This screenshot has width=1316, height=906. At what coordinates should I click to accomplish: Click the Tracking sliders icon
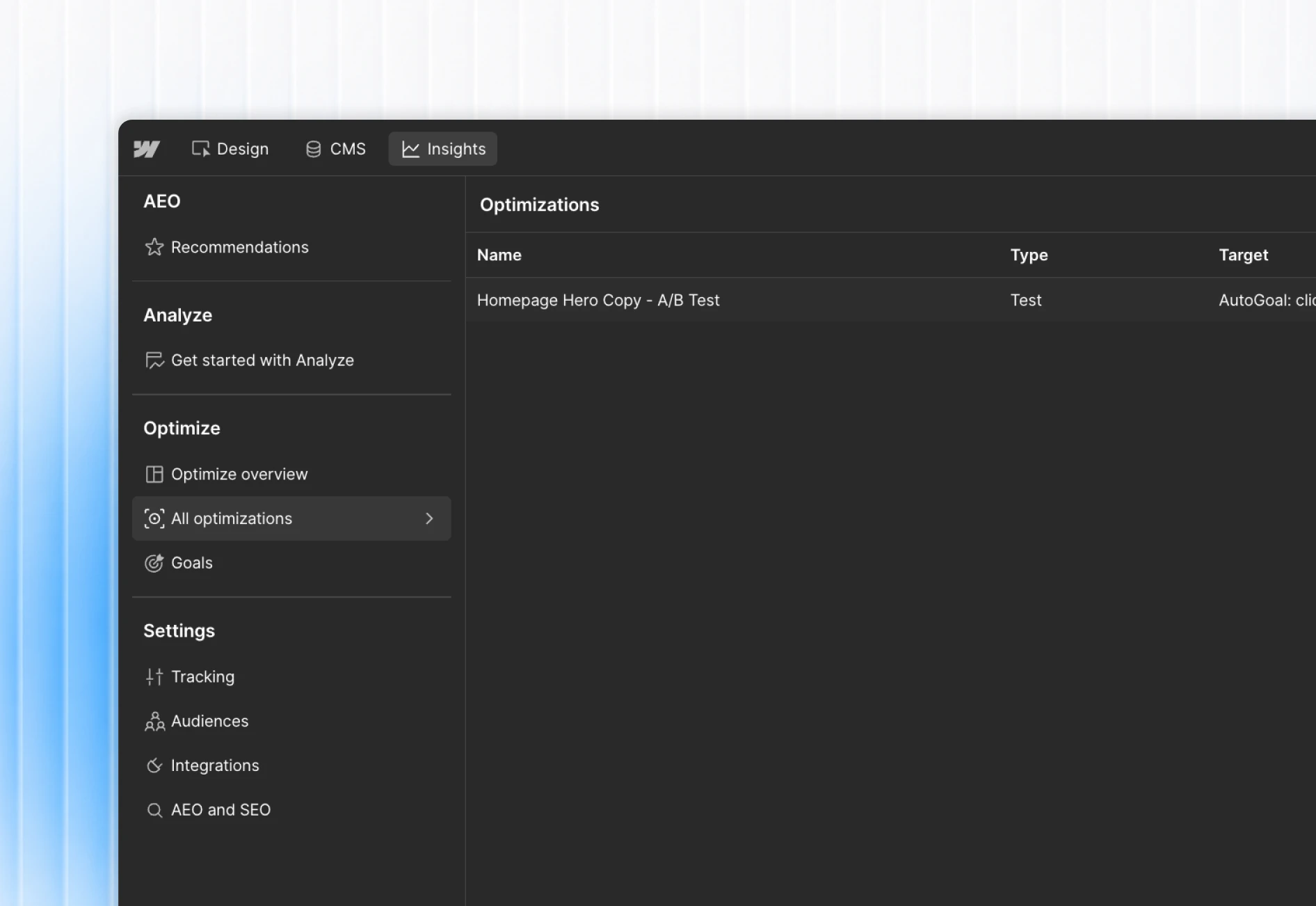coord(154,677)
